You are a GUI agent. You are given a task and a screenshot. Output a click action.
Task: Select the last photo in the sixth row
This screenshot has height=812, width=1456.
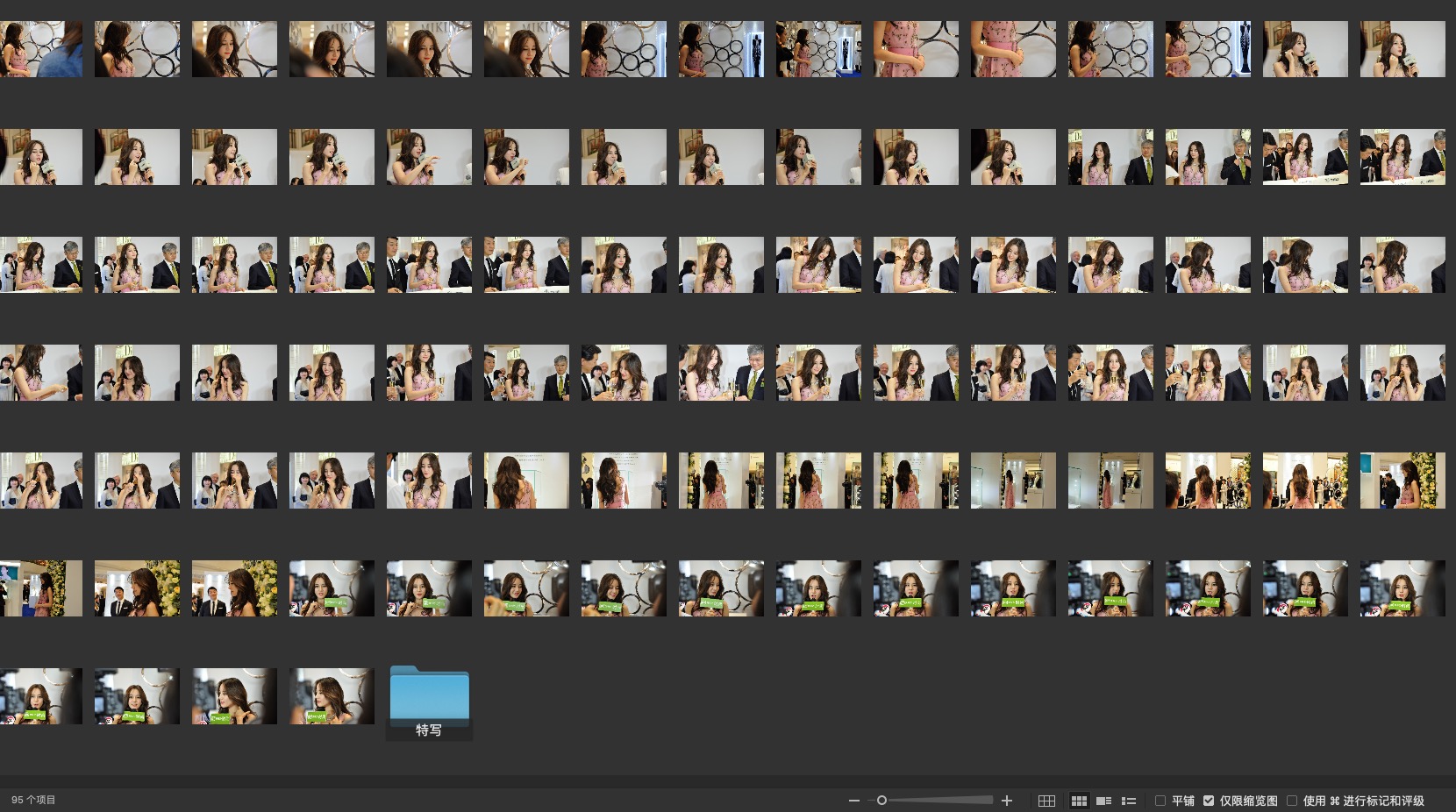pyautogui.click(x=1402, y=588)
